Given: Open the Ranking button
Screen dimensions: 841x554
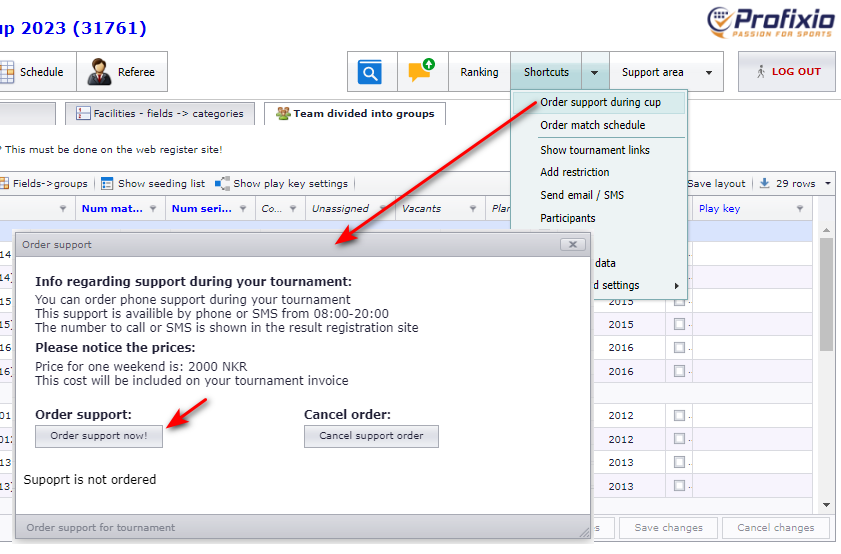Looking at the screenshot, I should [479, 72].
